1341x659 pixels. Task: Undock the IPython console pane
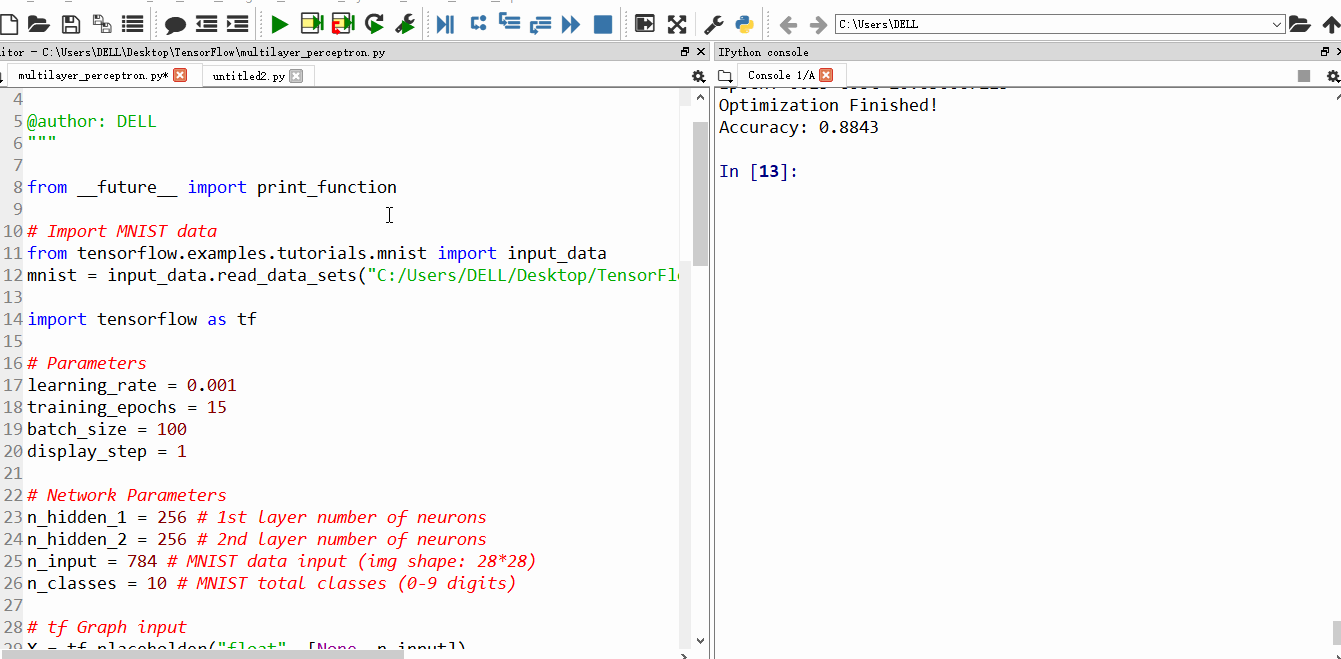tap(1324, 52)
